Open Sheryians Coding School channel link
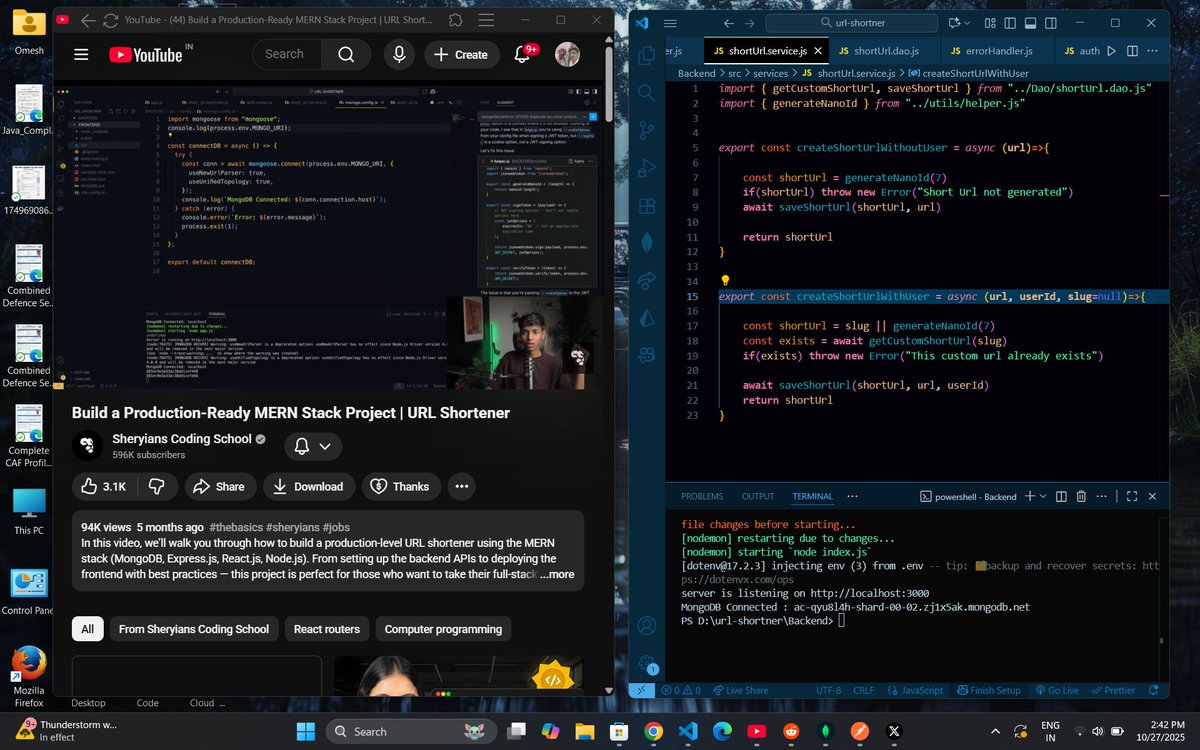The width and height of the screenshot is (1200, 750). [184, 438]
